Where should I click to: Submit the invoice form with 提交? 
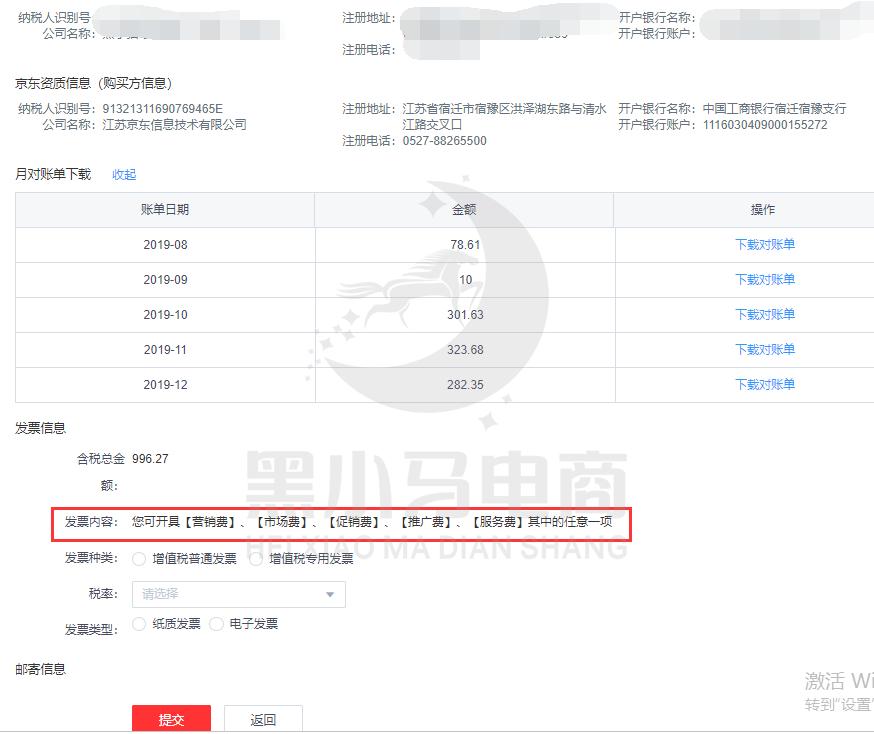pyautogui.click(x=171, y=718)
